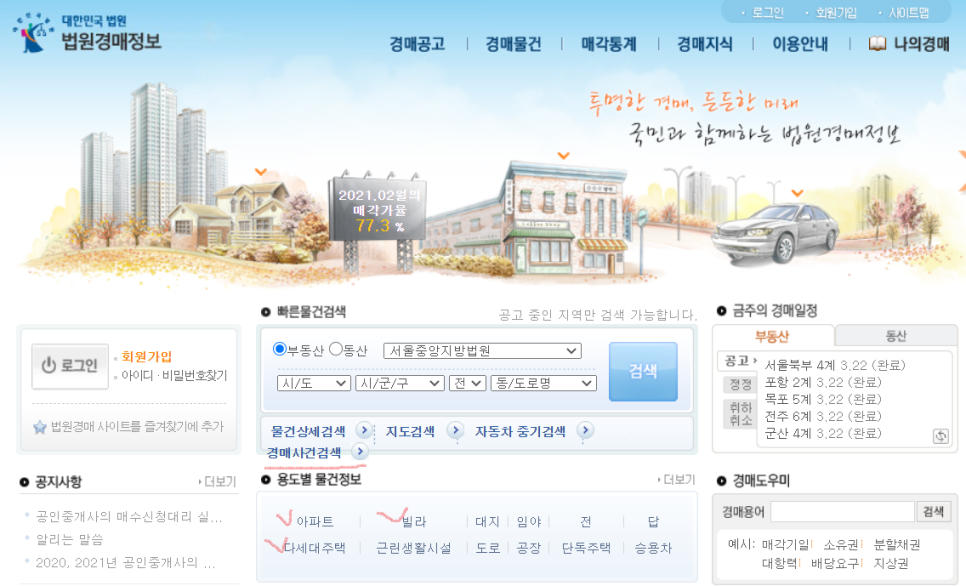Open the 서울중앙지방법원 court dropdown

pyautogui.click(x=482, y=350)
